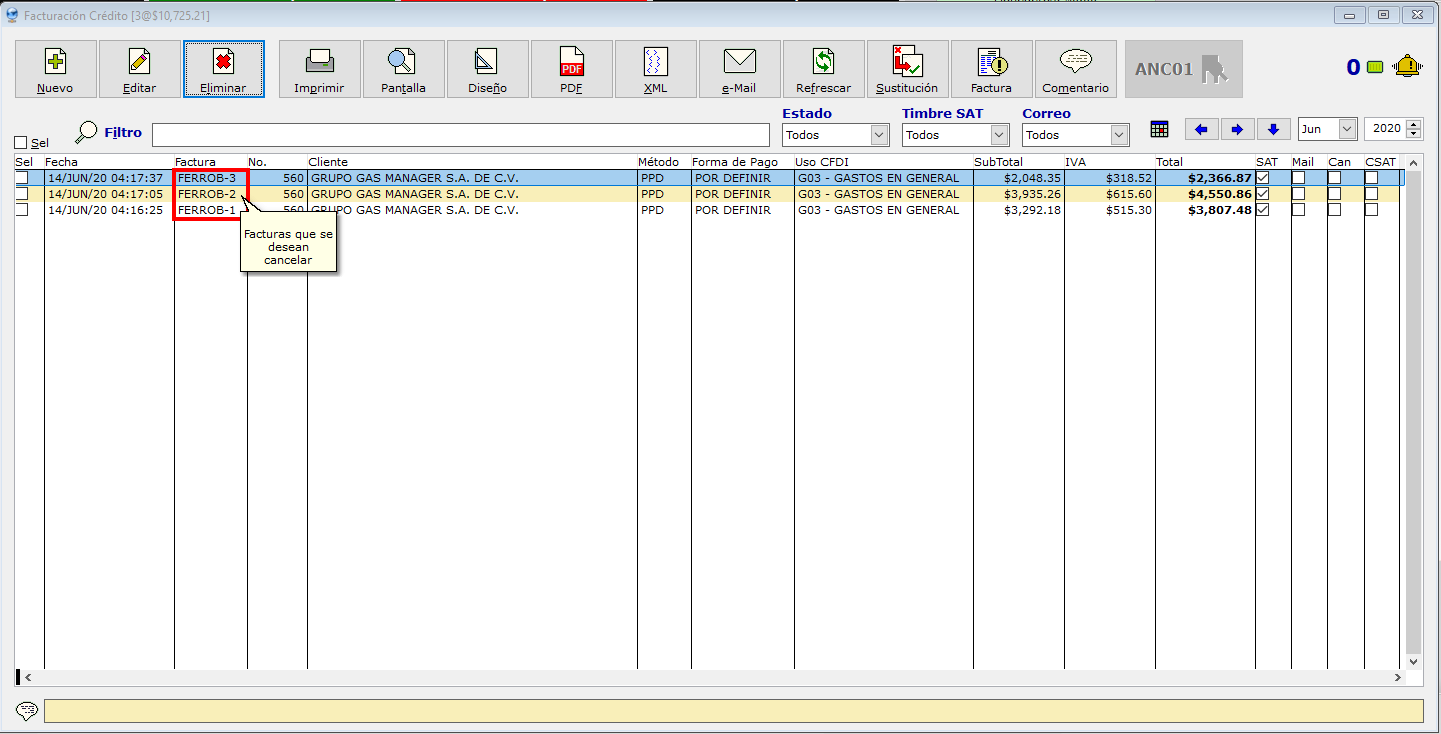The image size is (1441, 734).
Task: Click the Filtro text input field
Action: (x=460, y=135)
